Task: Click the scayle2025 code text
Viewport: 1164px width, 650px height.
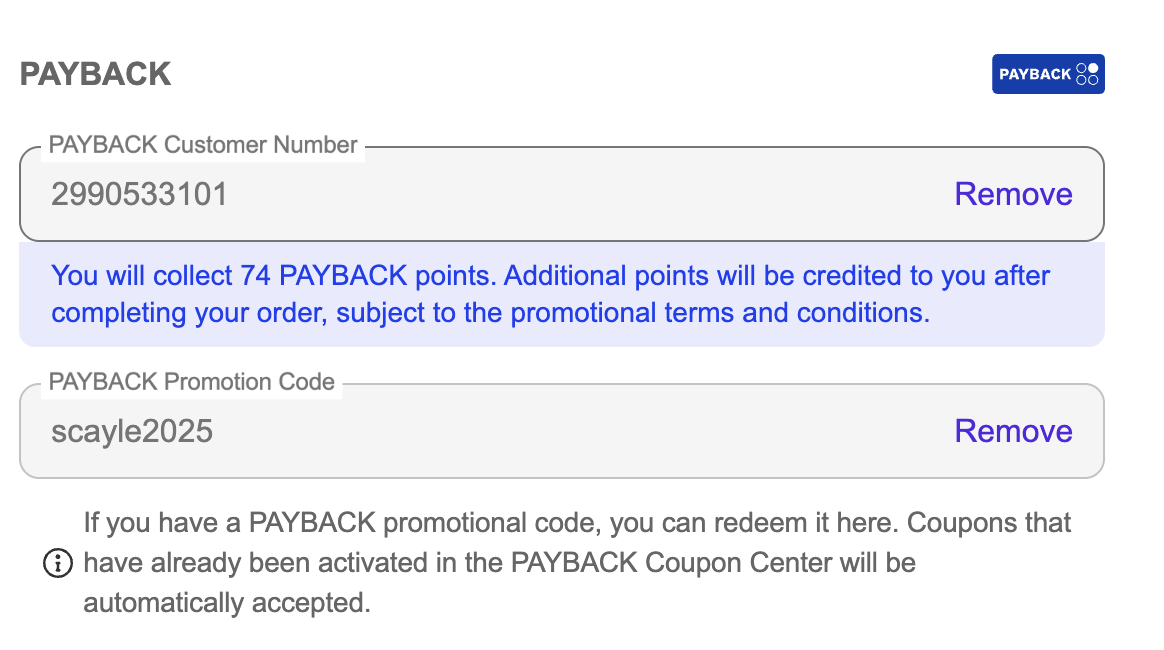Action: point(132,431)
